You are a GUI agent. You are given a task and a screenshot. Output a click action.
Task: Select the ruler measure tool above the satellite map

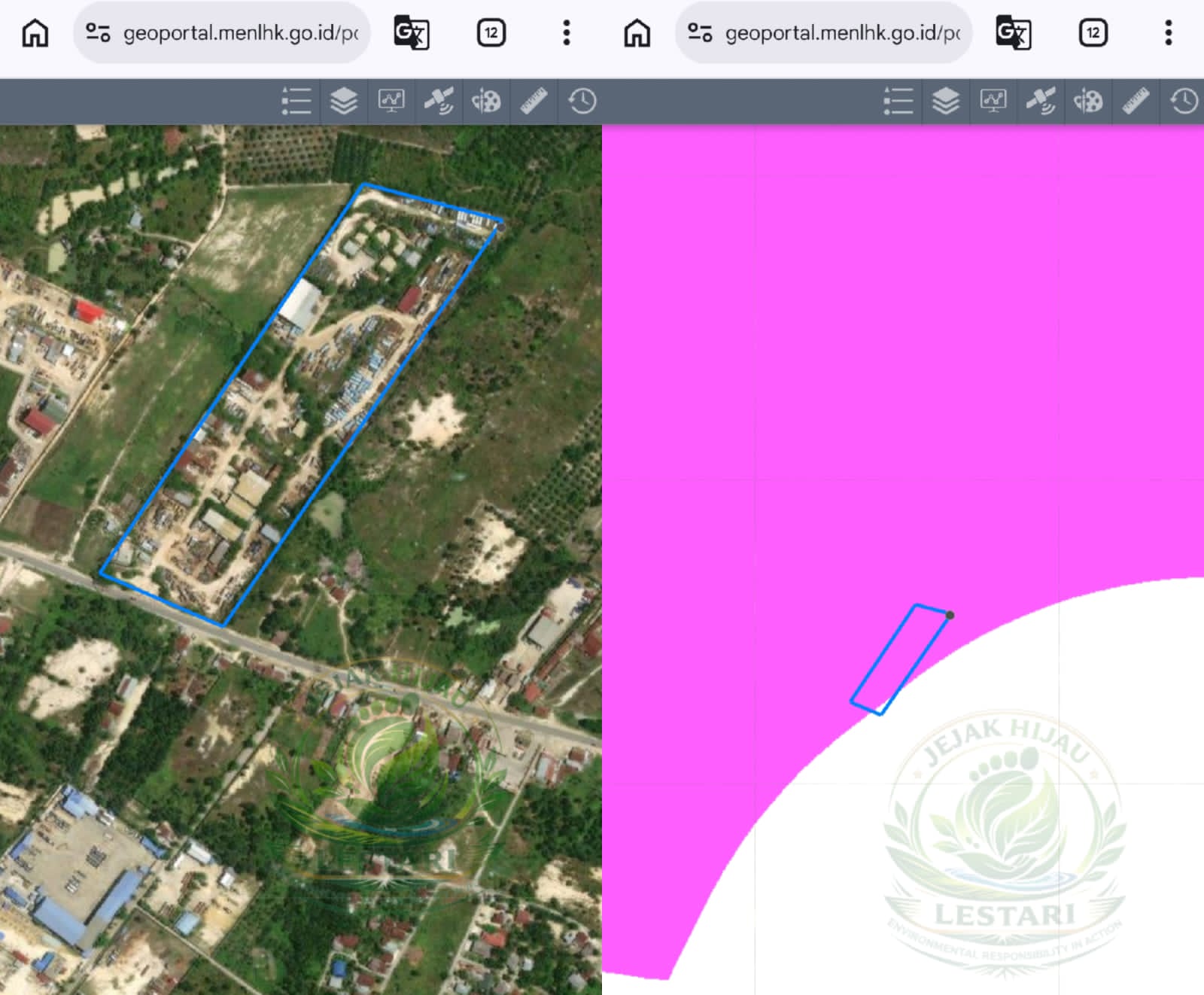click(x=534, y=101)
